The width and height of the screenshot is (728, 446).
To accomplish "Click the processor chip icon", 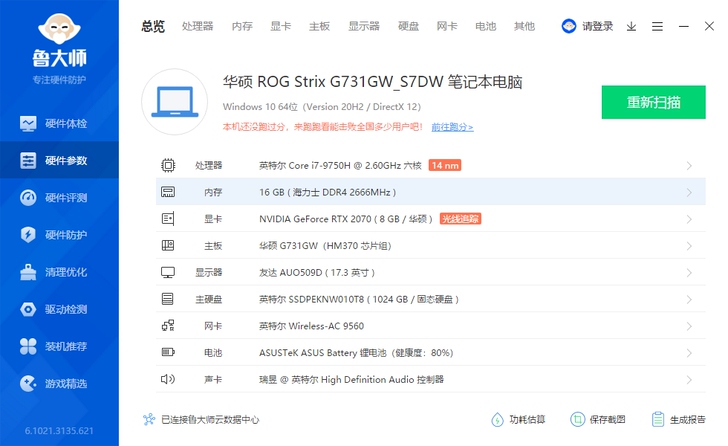I will point(168,165).
